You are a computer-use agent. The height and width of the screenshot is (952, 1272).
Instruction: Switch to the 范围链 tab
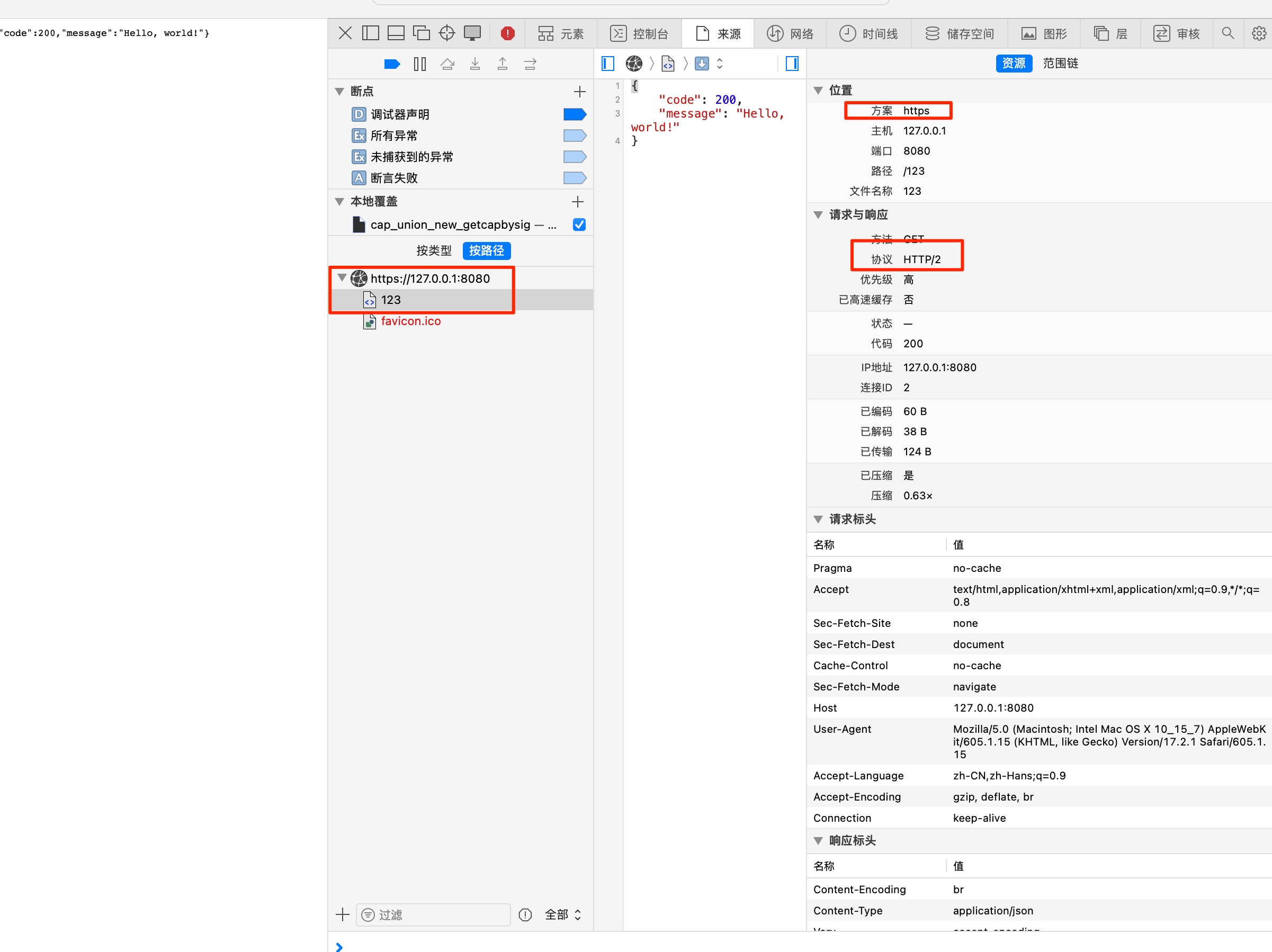click(1060, 63)
